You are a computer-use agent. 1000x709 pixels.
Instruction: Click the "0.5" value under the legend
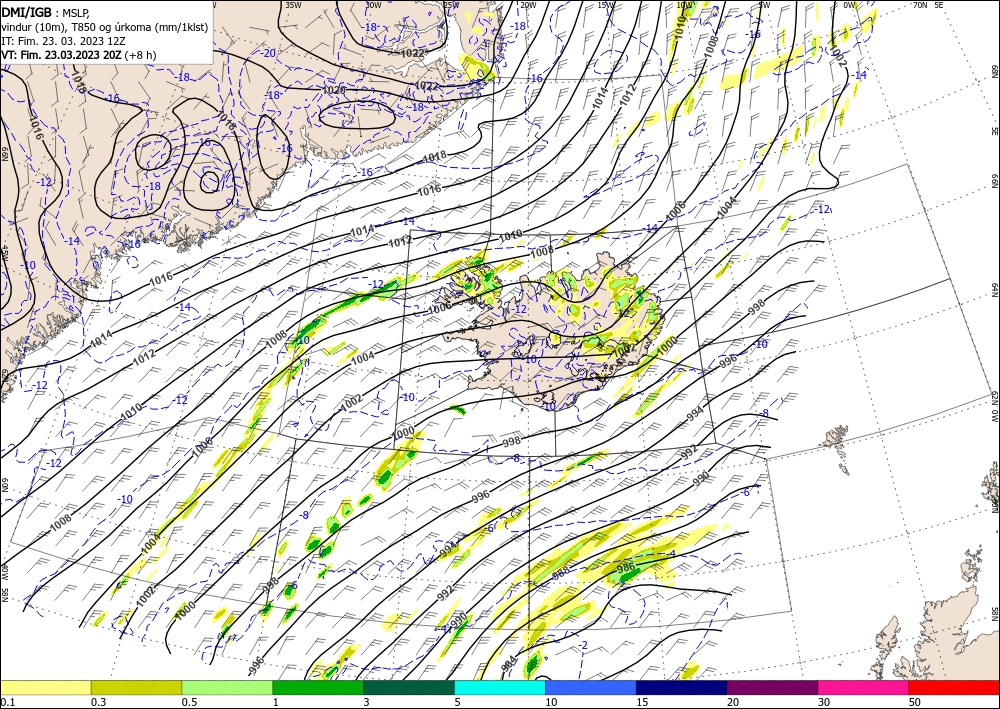[x=189, y=702]
